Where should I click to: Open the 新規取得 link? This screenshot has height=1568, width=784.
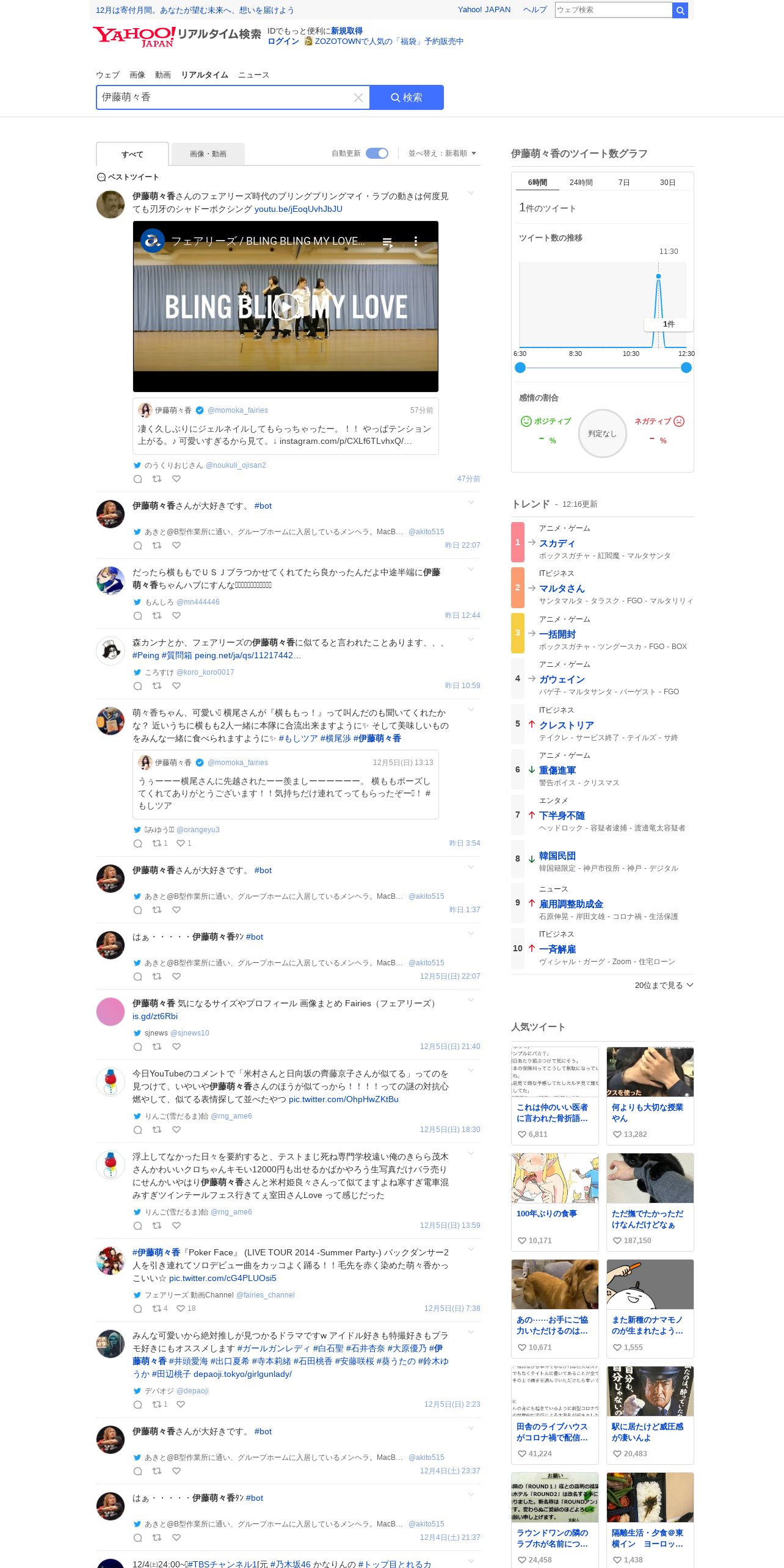pos(347,31)
